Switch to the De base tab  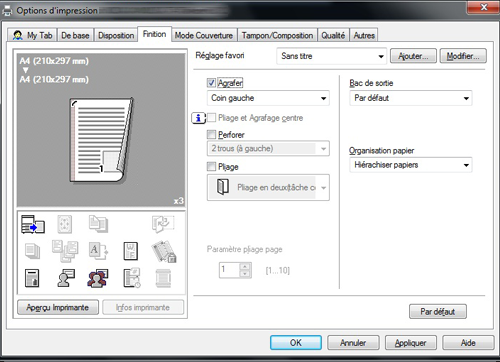click(76, 35)
